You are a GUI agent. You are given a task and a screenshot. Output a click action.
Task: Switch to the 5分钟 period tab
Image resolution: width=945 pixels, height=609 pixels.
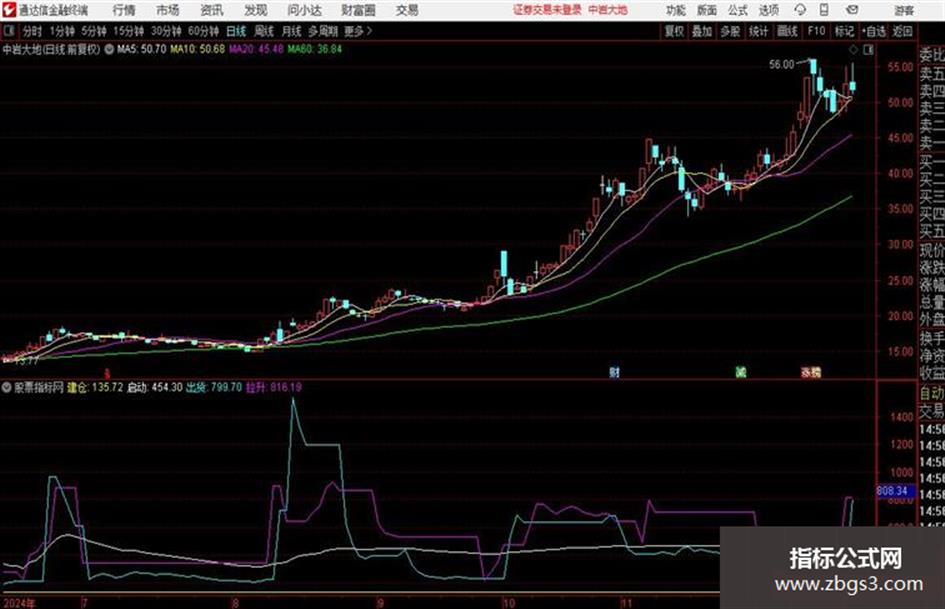point(94,31)
